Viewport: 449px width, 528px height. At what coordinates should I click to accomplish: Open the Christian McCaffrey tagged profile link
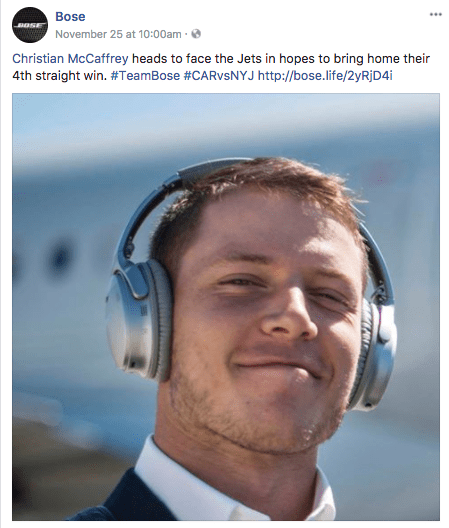(x=70, y=59)
